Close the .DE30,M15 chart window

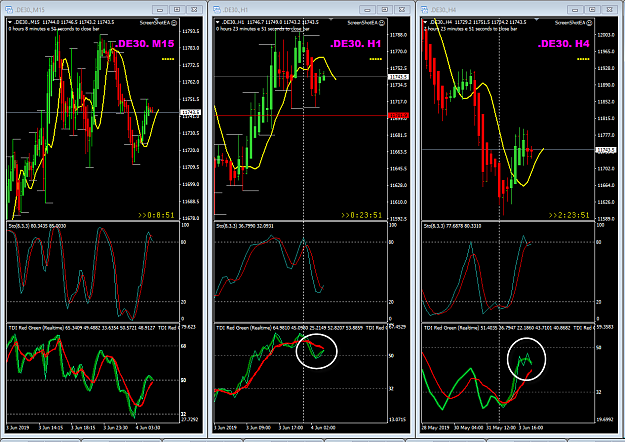point(195,10)
